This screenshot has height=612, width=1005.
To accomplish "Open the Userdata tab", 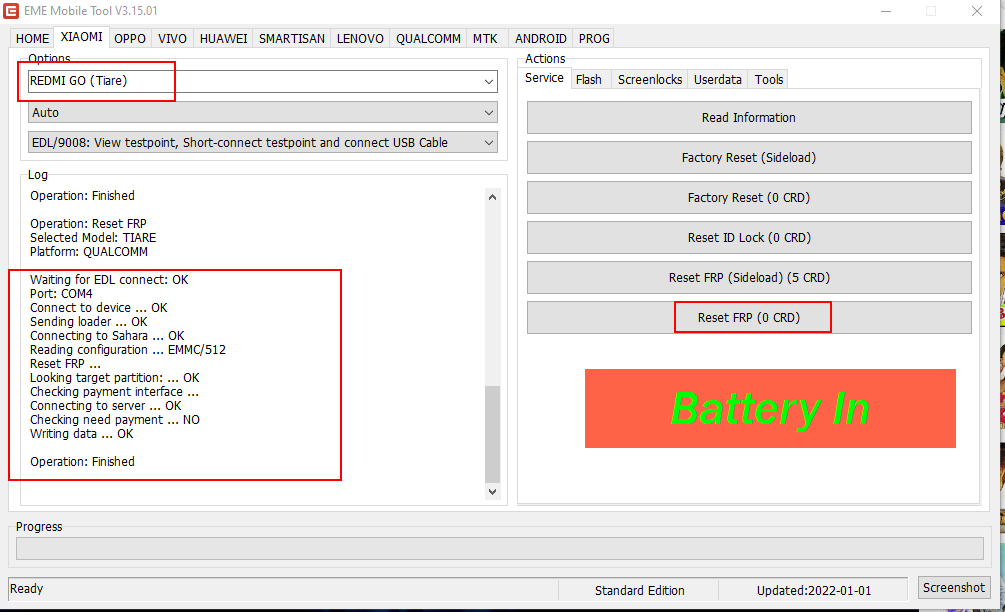I will 717,79.
